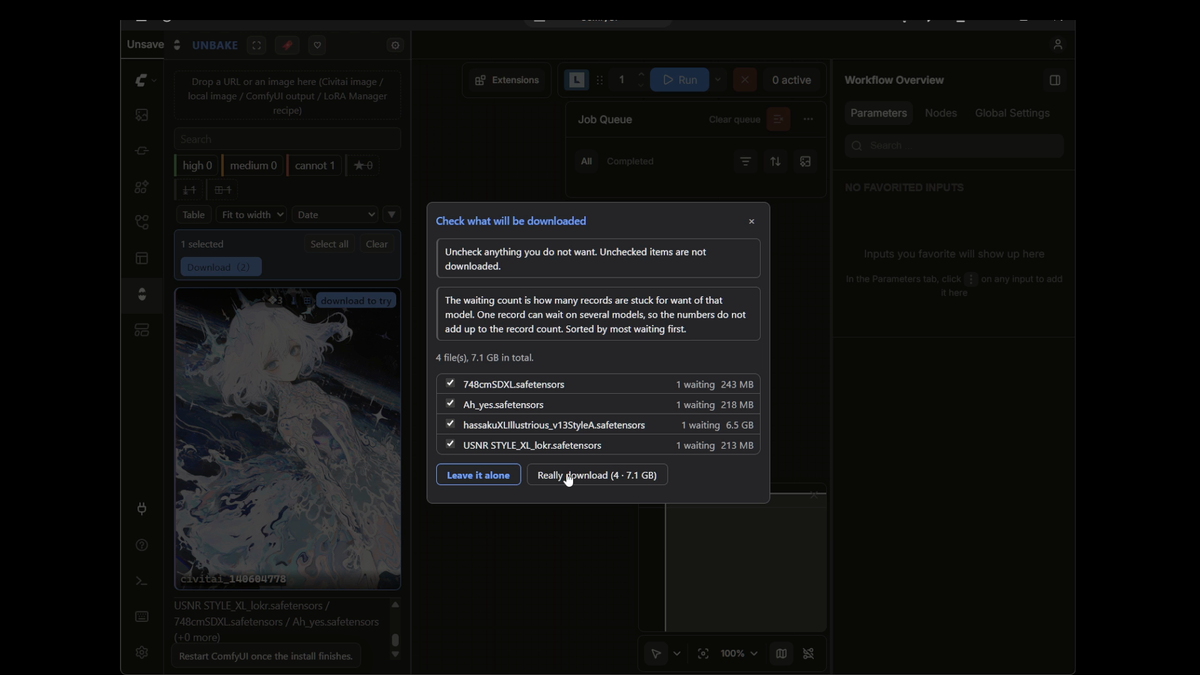
Task: Click the fit view icon in canvas toolbar
Action: coord(703,653)
